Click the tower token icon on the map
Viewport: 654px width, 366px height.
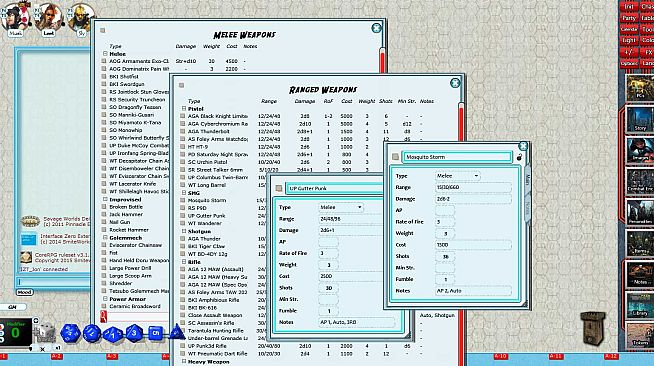[593, 328]
